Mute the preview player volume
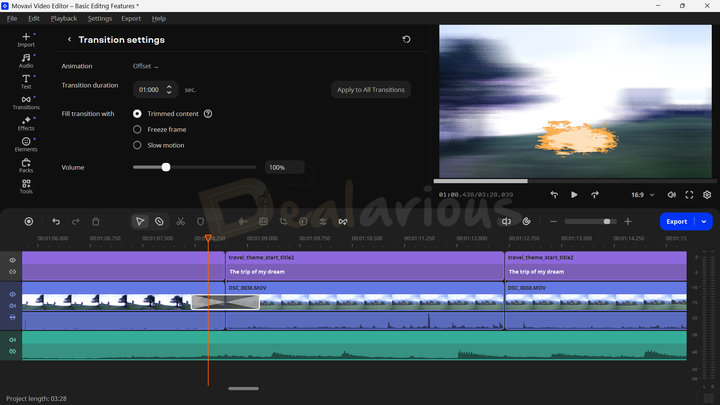This screenshot has width=720, height=405. click(x=671, y=195)
